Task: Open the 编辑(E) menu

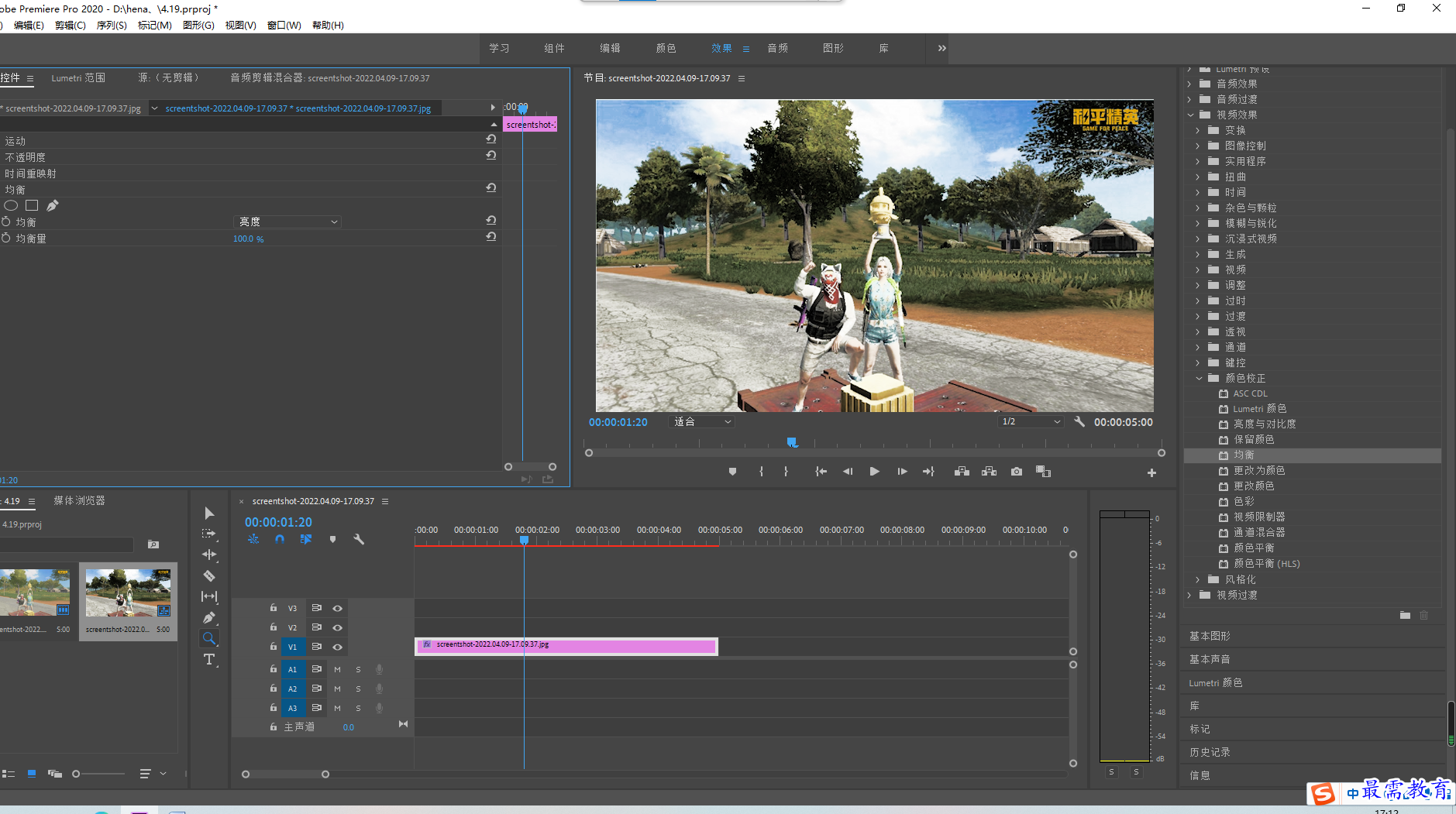Action: pyautogui.click(x=29, y=25)
